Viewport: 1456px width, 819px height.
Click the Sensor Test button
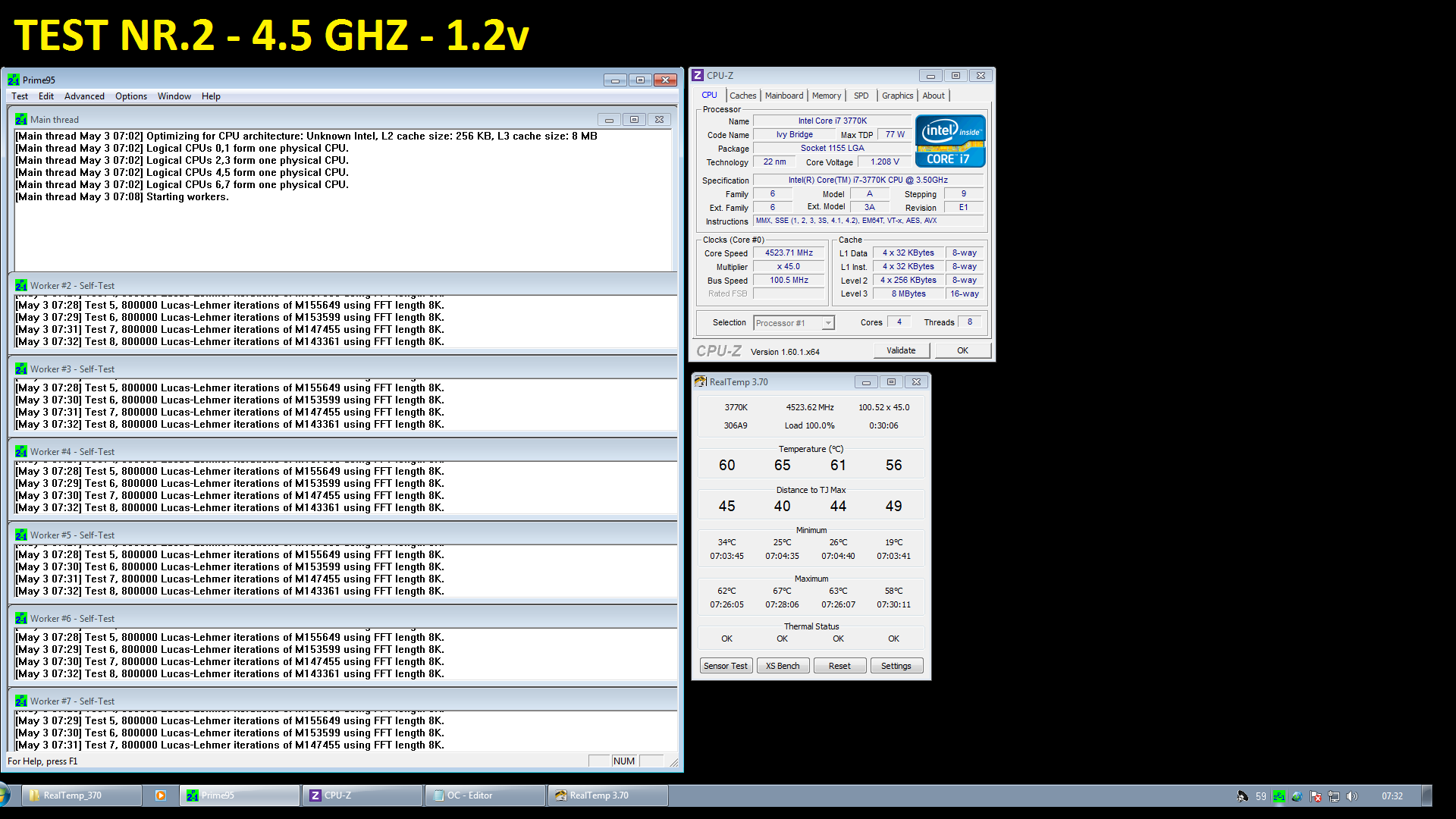[725, 666]
